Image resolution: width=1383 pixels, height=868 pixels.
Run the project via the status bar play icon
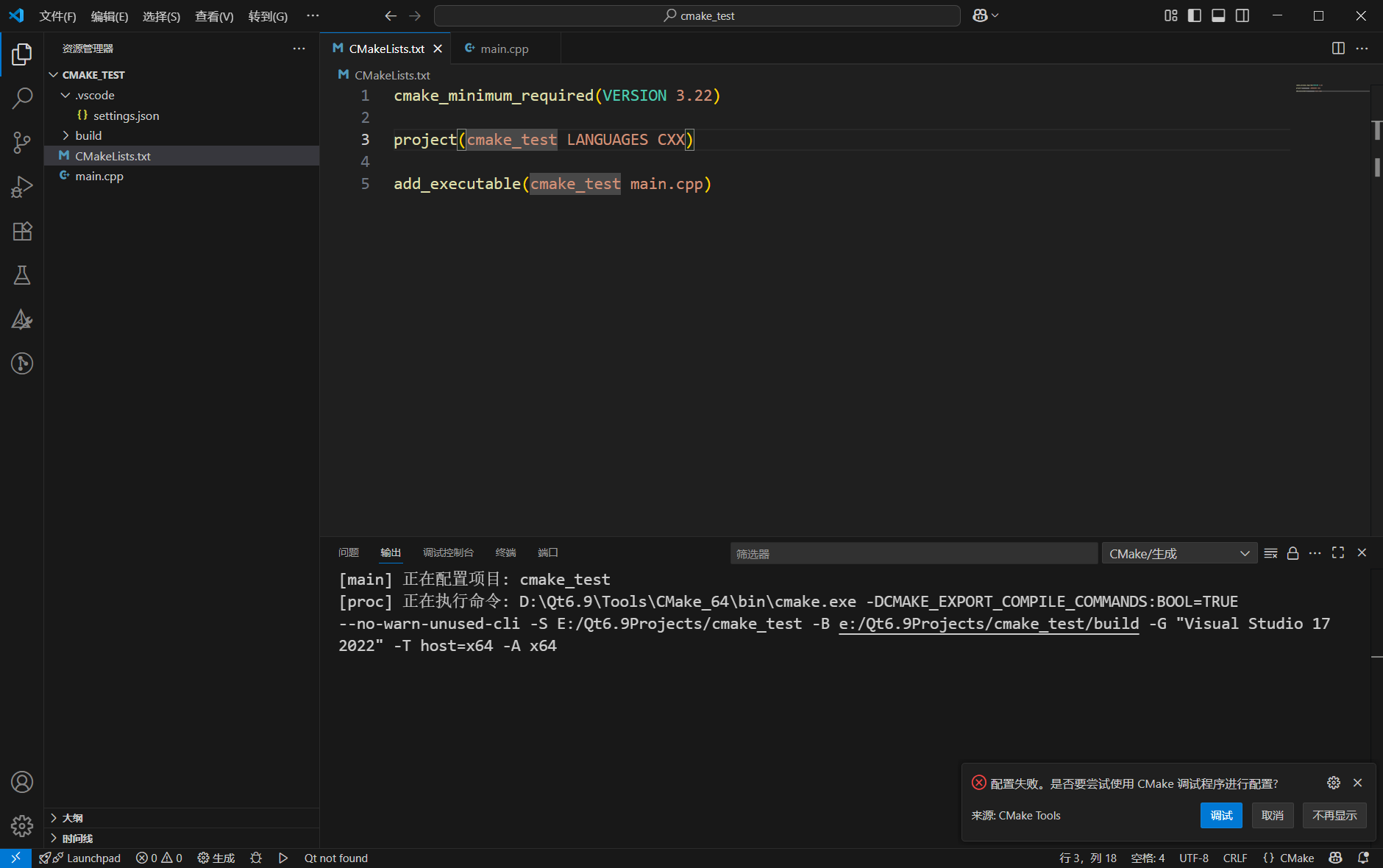(283, 858)
